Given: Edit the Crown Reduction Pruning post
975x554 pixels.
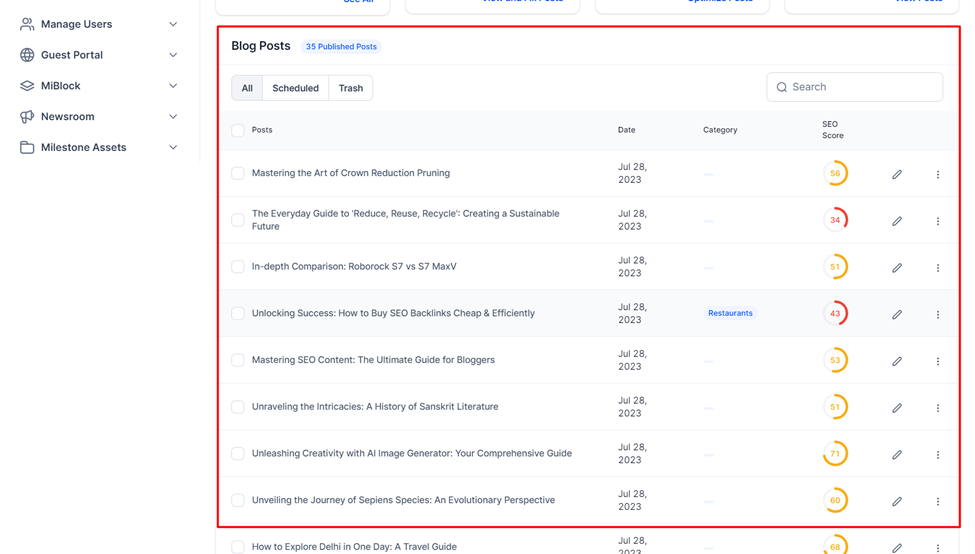Looking at the screenshot, I should click(x=897, y=174).
